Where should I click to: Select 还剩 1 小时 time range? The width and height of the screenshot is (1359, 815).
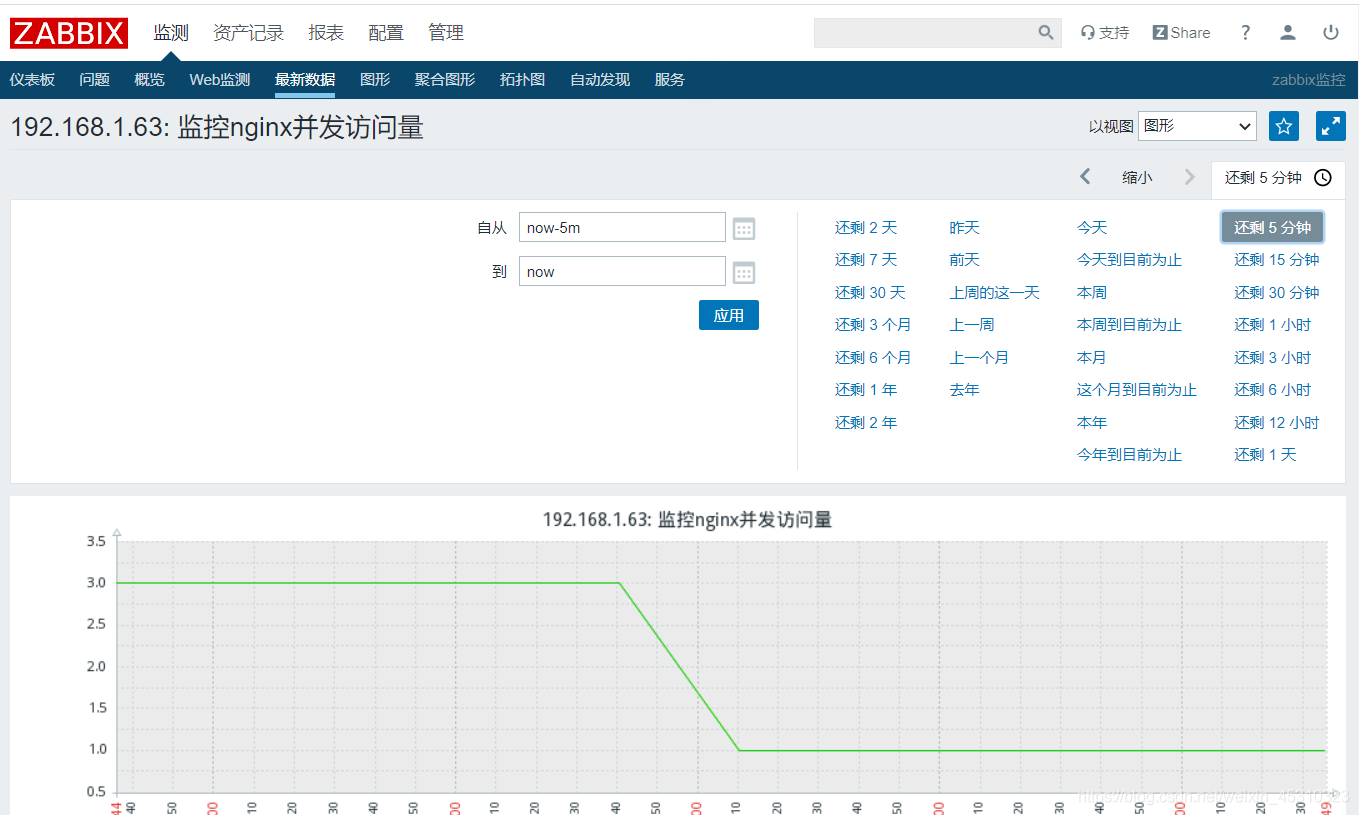coord(1272,325)
